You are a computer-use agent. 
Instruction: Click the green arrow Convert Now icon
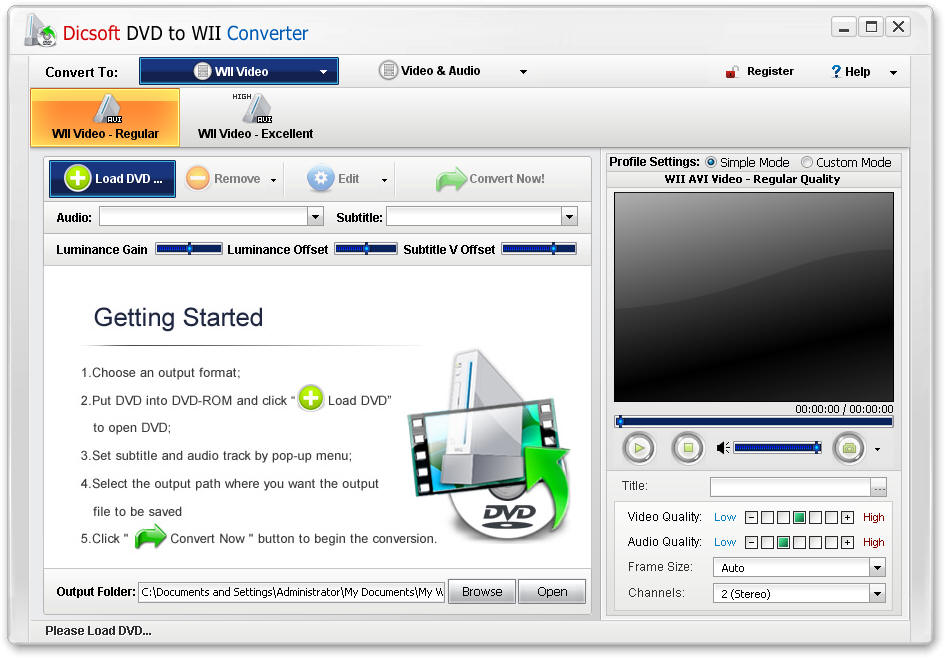[451, 180]
